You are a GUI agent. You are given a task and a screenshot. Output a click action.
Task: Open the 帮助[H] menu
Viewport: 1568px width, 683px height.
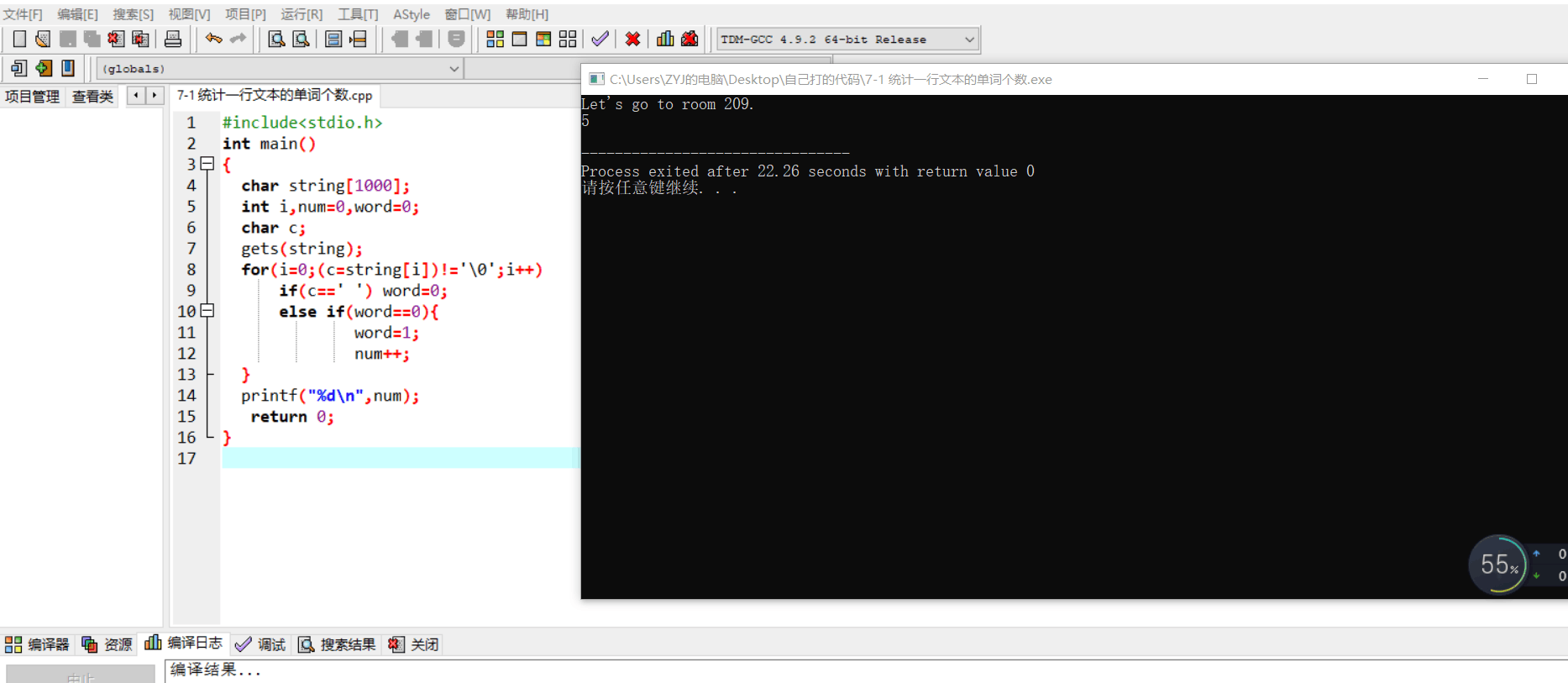(527, 14)
